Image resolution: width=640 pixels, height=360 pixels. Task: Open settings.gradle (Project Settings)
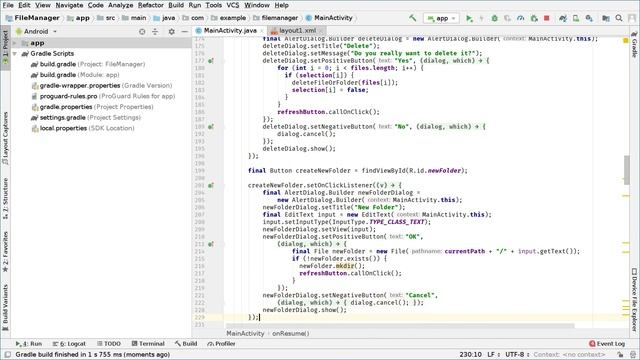pos(85,117)
